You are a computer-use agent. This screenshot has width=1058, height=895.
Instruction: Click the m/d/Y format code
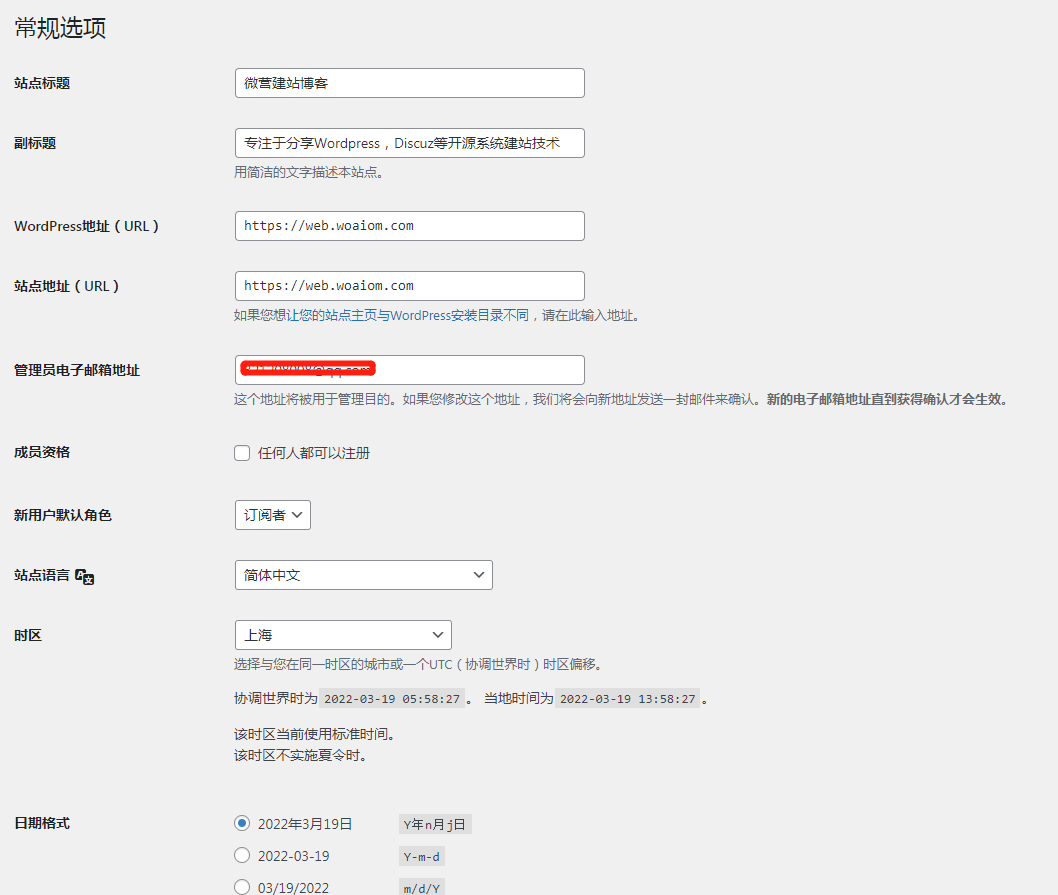[422, 888]
